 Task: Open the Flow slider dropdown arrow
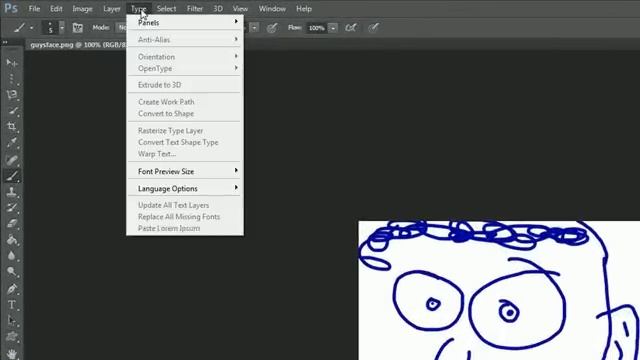(333, 28)
